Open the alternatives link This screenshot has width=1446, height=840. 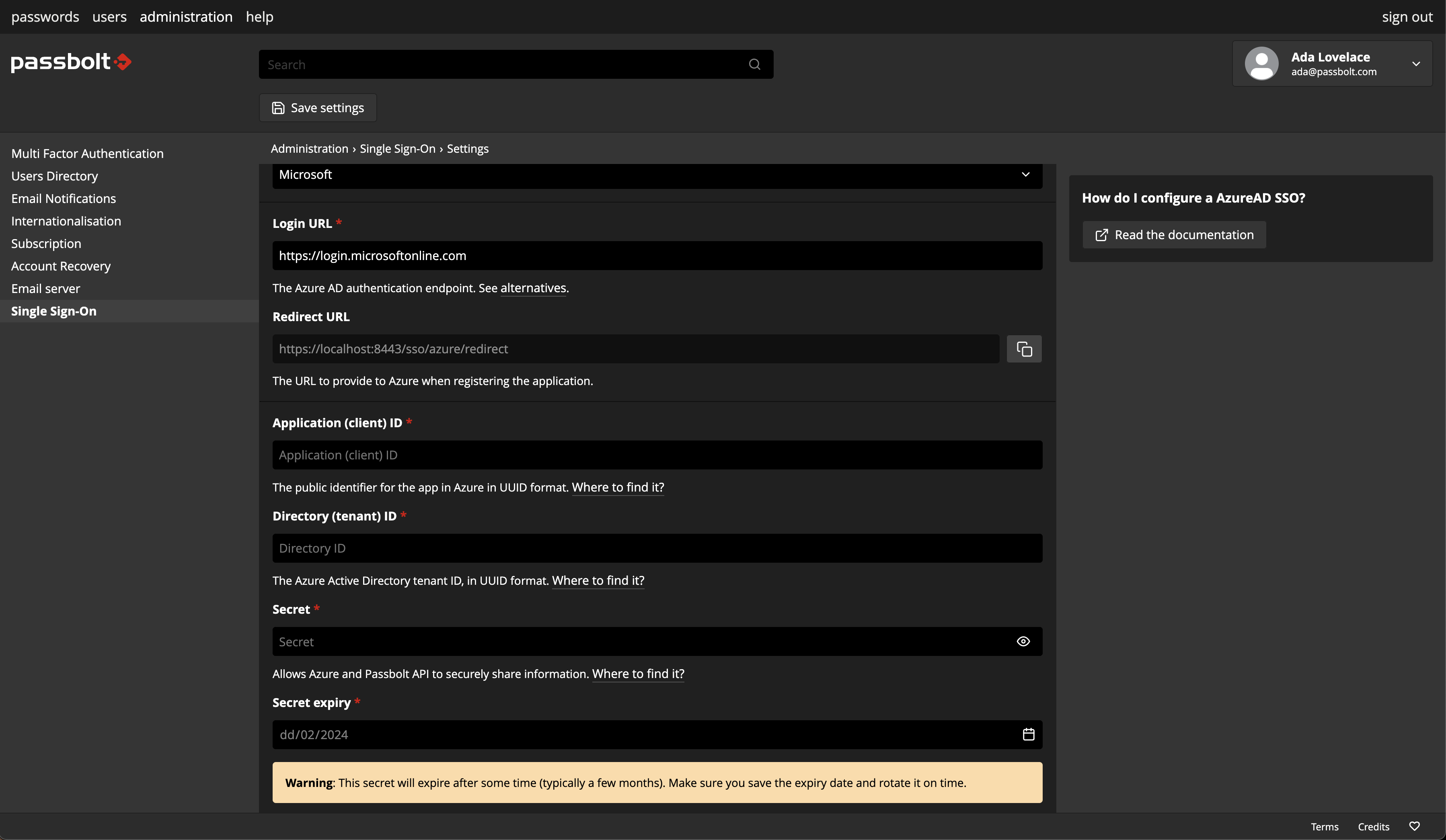[533, 288]
